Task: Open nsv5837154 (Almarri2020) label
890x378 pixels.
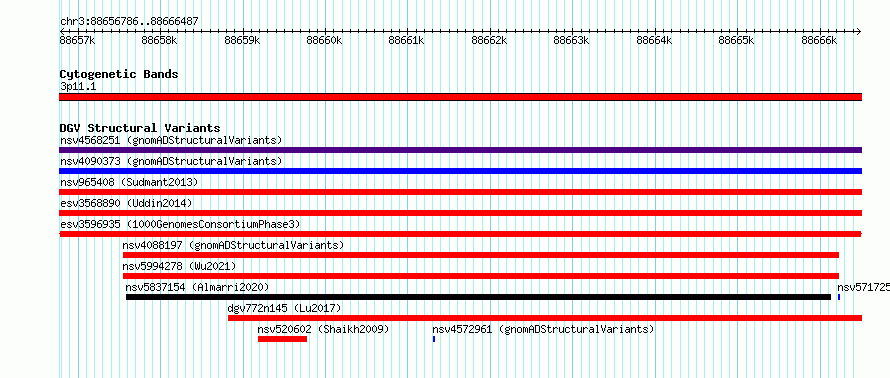Action: [197, 287]
